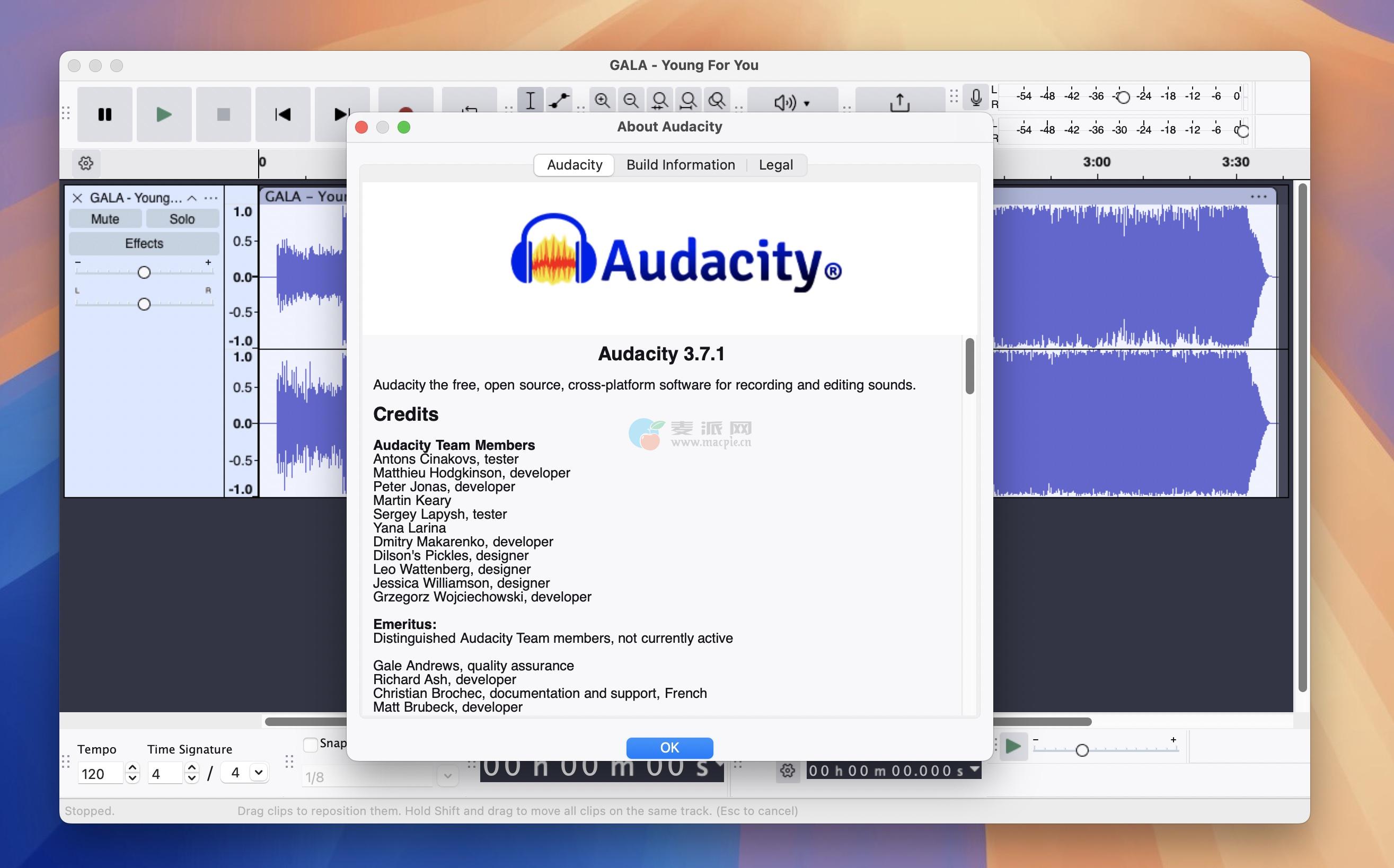This screenshot has height=868, width=1394.
Task: Click the Zoom Toggle icon
Action: point(717,101)
